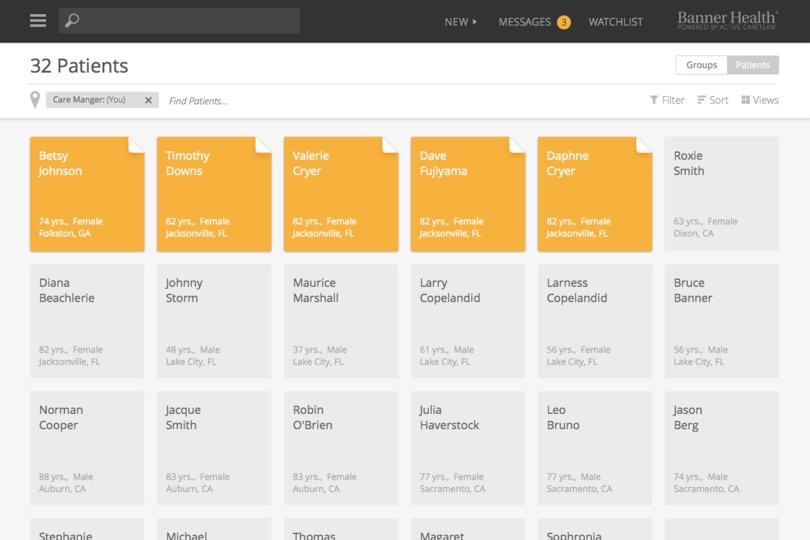Click the location pin icon
810x540 pixels.
click(x=35, y=100)
